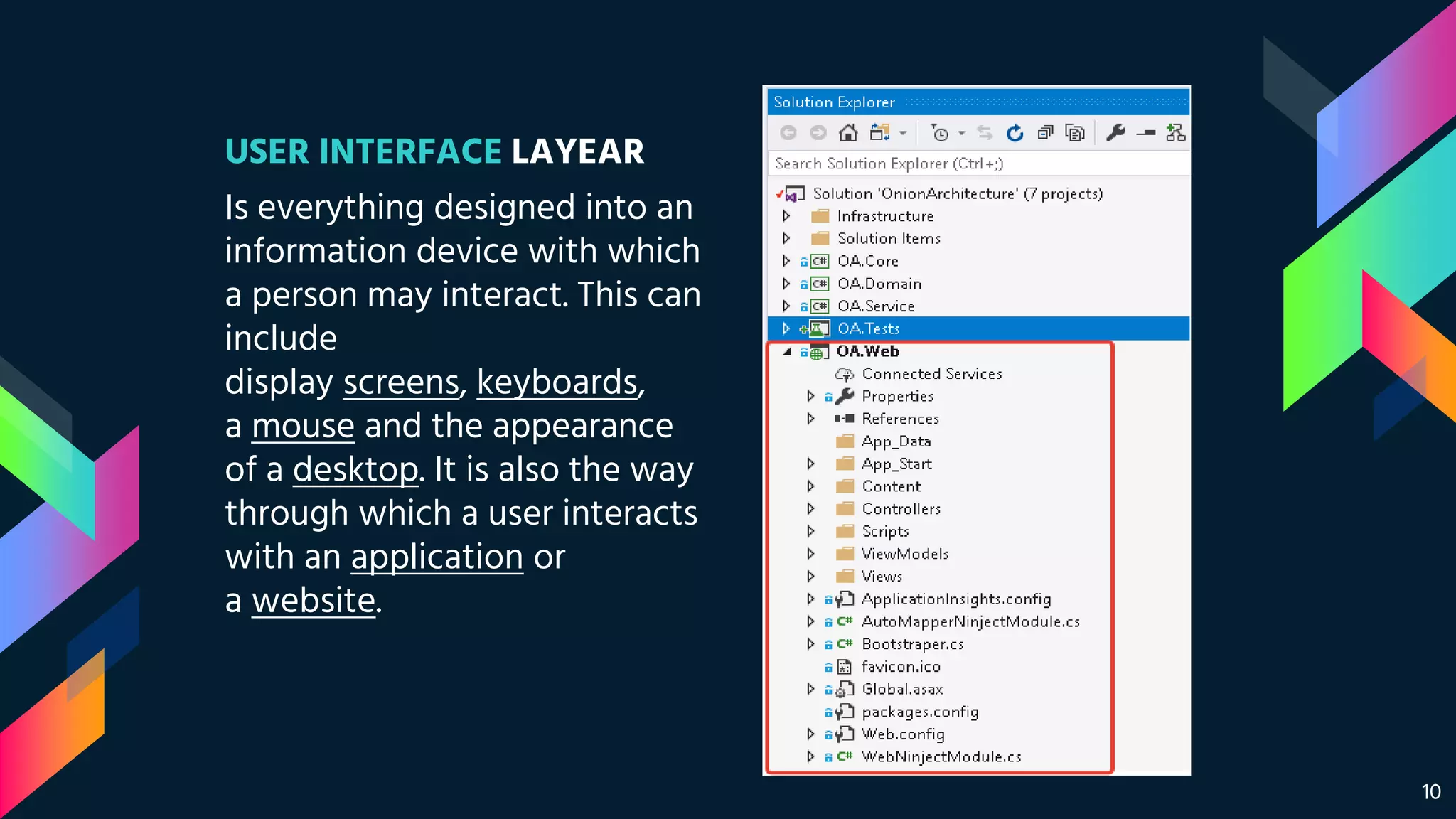This screenshot has width=1456, height=819.
Task: Click the underlined 'keyboards' link
Action: click(x=557, y=382)
